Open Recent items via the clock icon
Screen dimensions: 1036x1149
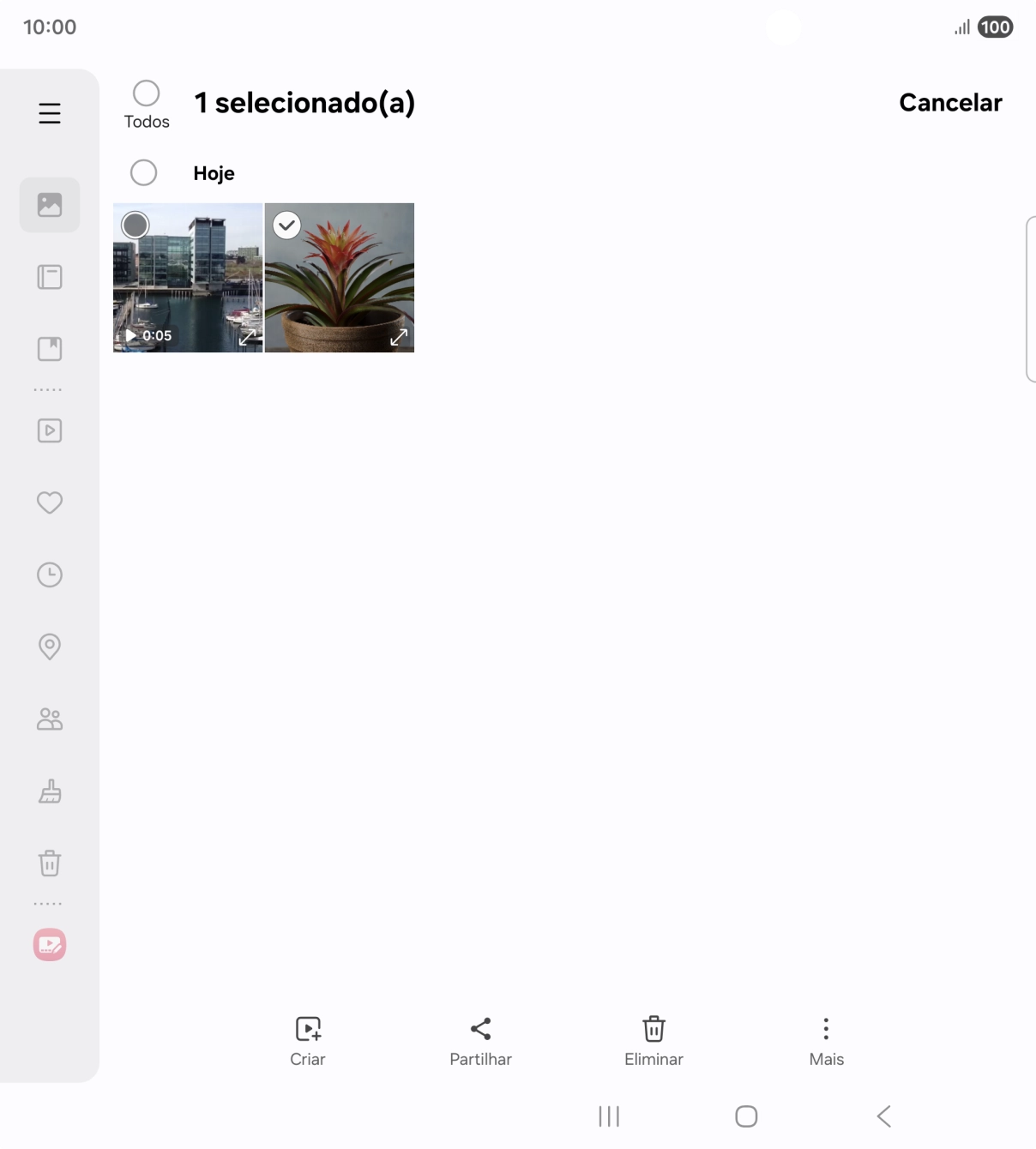click(x=50, y=574)
